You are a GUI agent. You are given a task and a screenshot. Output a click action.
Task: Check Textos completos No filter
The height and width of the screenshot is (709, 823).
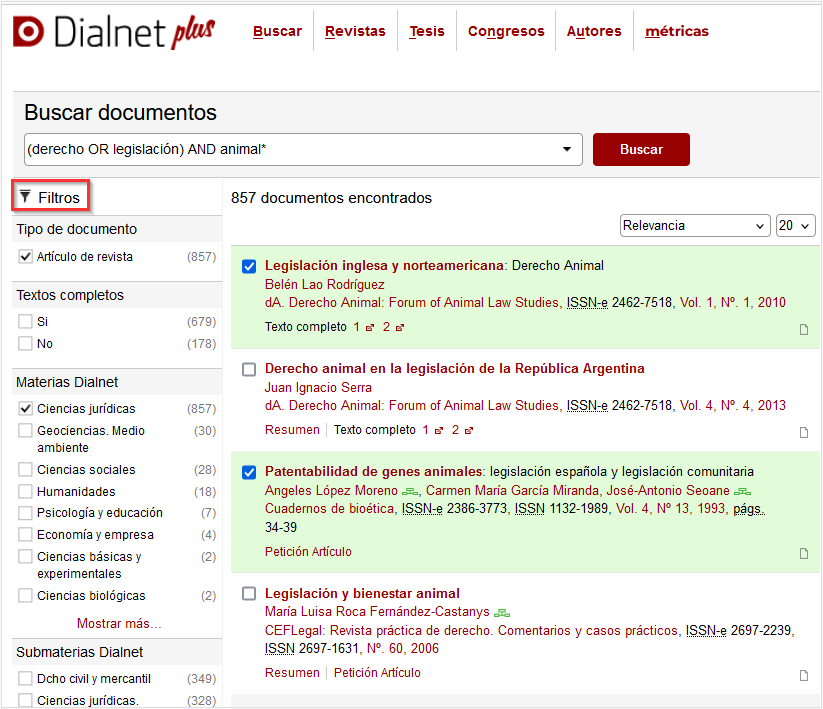(x=25, y=343)
